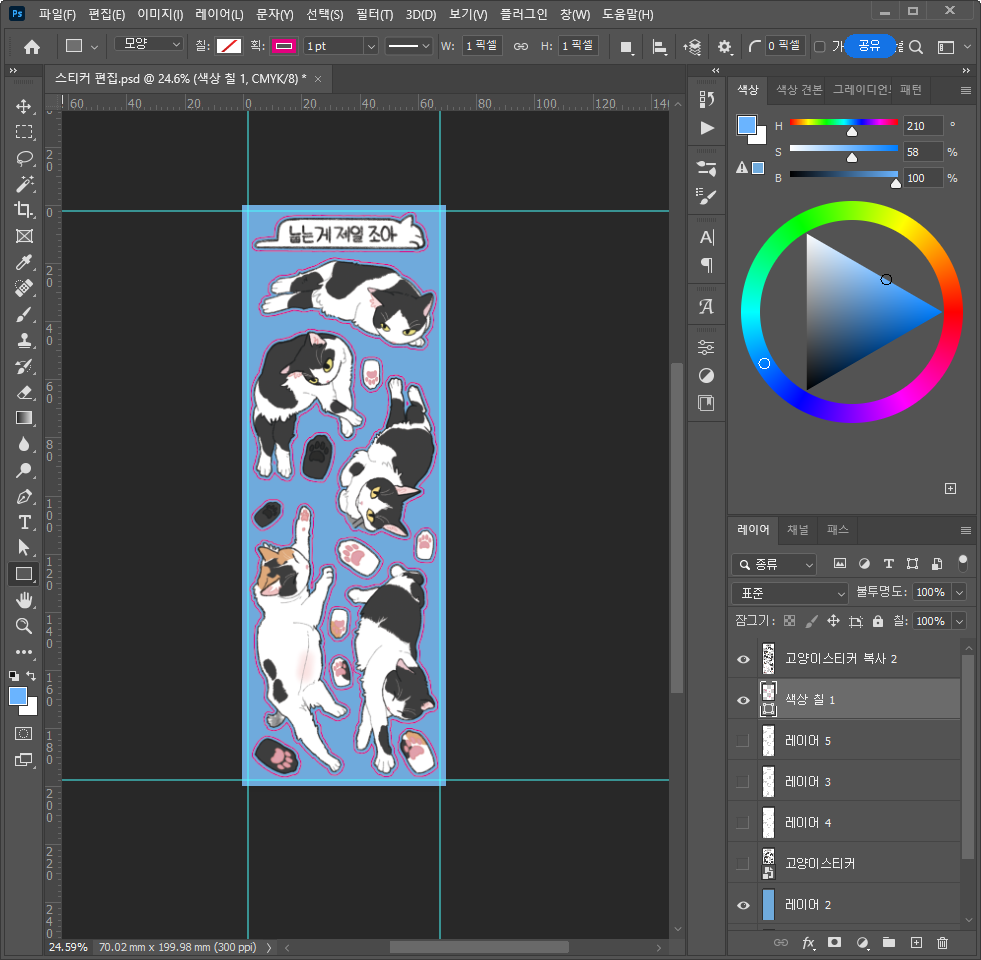Select the Hand tool
981x960 pixels.
click(24, 600)
